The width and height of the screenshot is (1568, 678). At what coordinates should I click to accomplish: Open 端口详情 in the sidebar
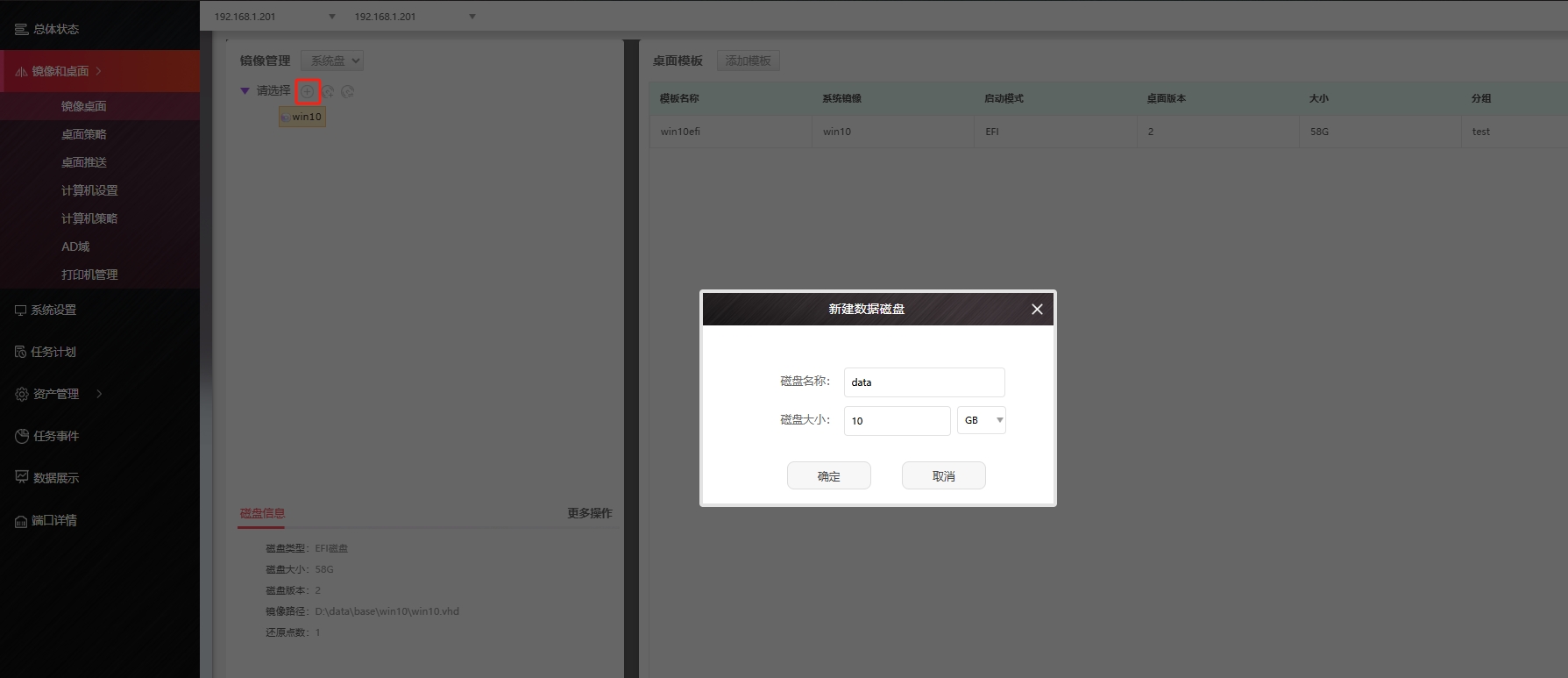coord(54,520)
